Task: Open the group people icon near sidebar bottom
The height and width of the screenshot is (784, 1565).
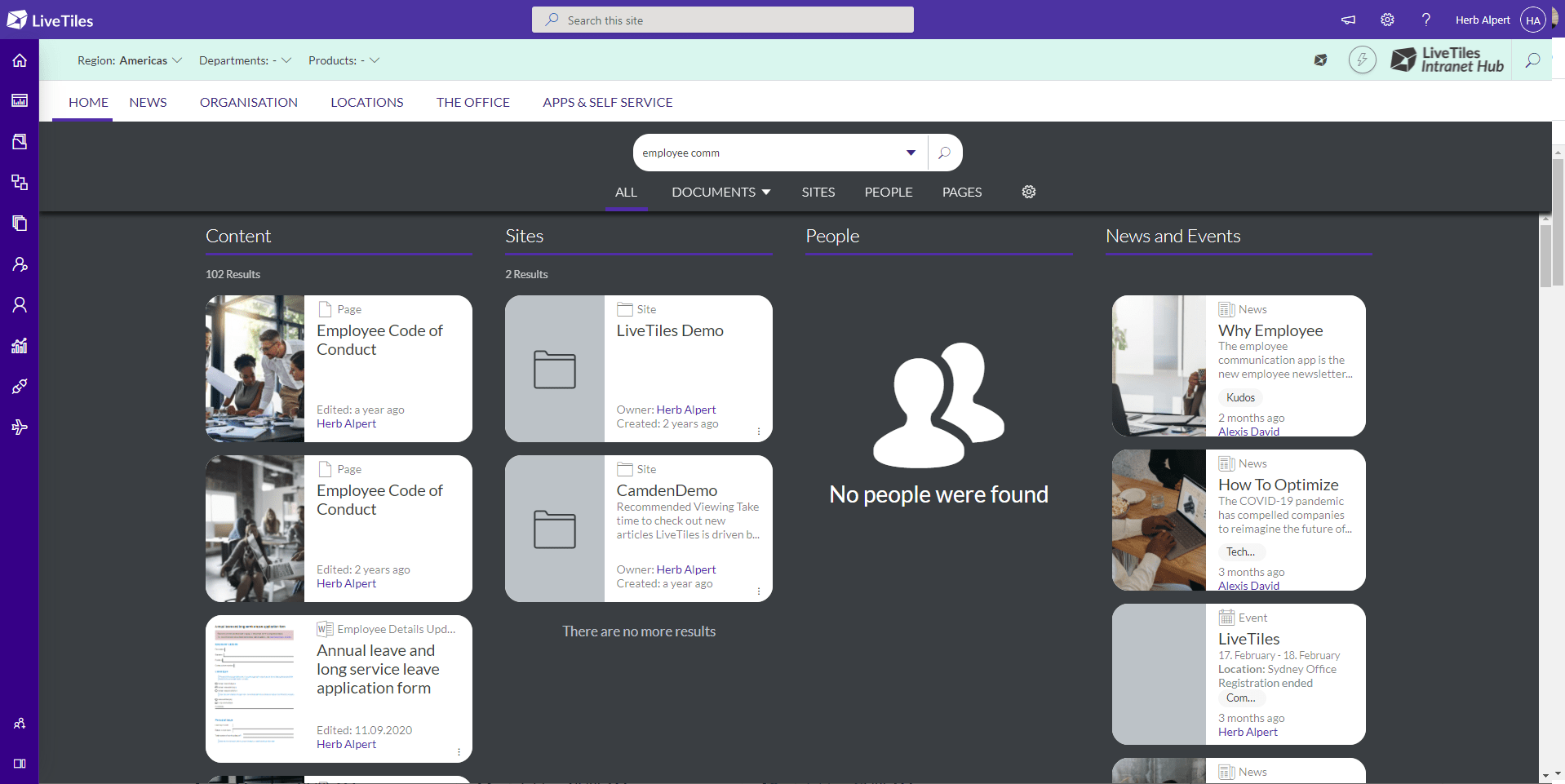Action: (20, 724)
